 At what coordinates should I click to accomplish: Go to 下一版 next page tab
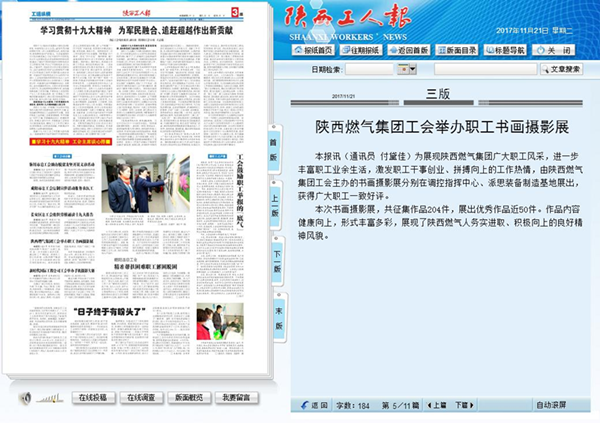click(x=277, y=261)
